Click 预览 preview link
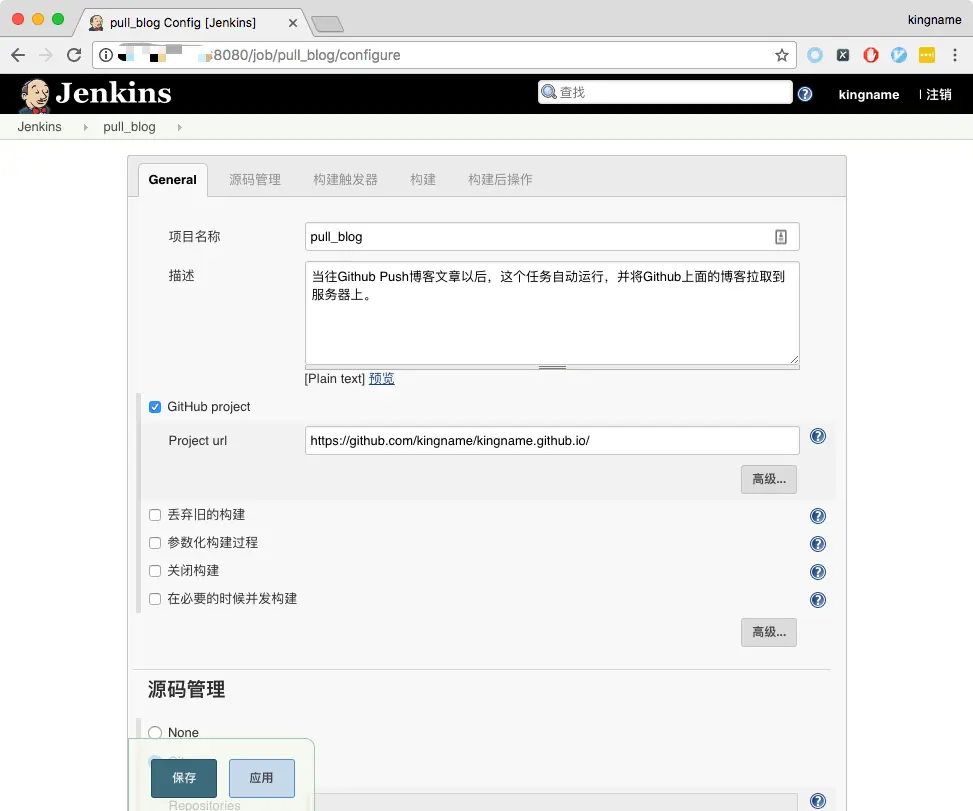 382,379
